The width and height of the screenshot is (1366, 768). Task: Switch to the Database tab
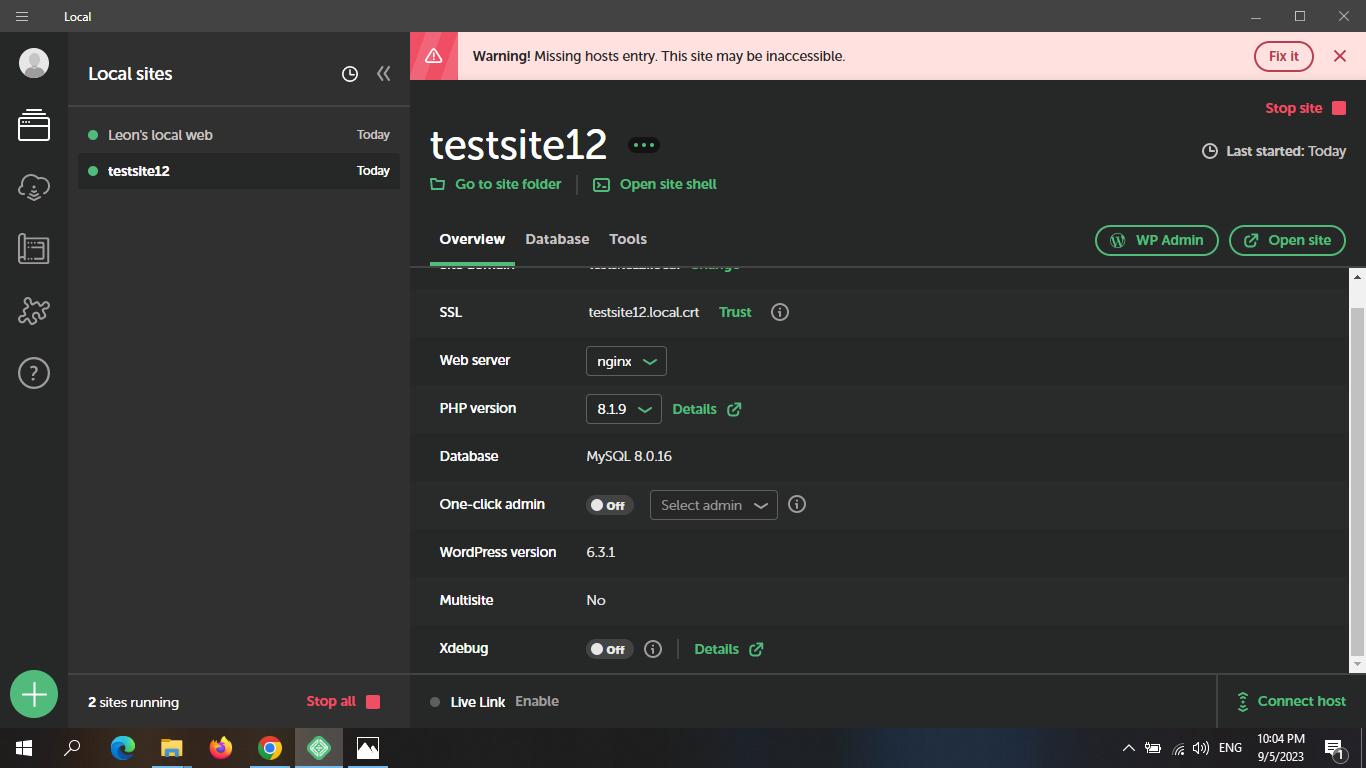coord(557,239)
